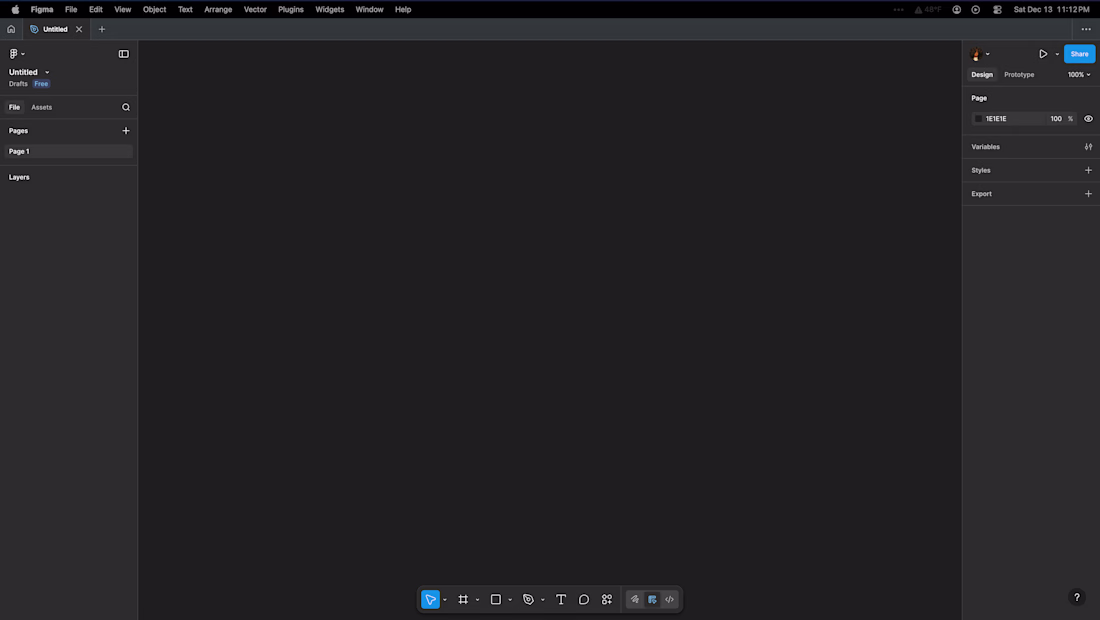The width and height of the screenshot is (1100, 620).
Task: Collapse the left sidebar panel
Action: (x=123, y=54)
